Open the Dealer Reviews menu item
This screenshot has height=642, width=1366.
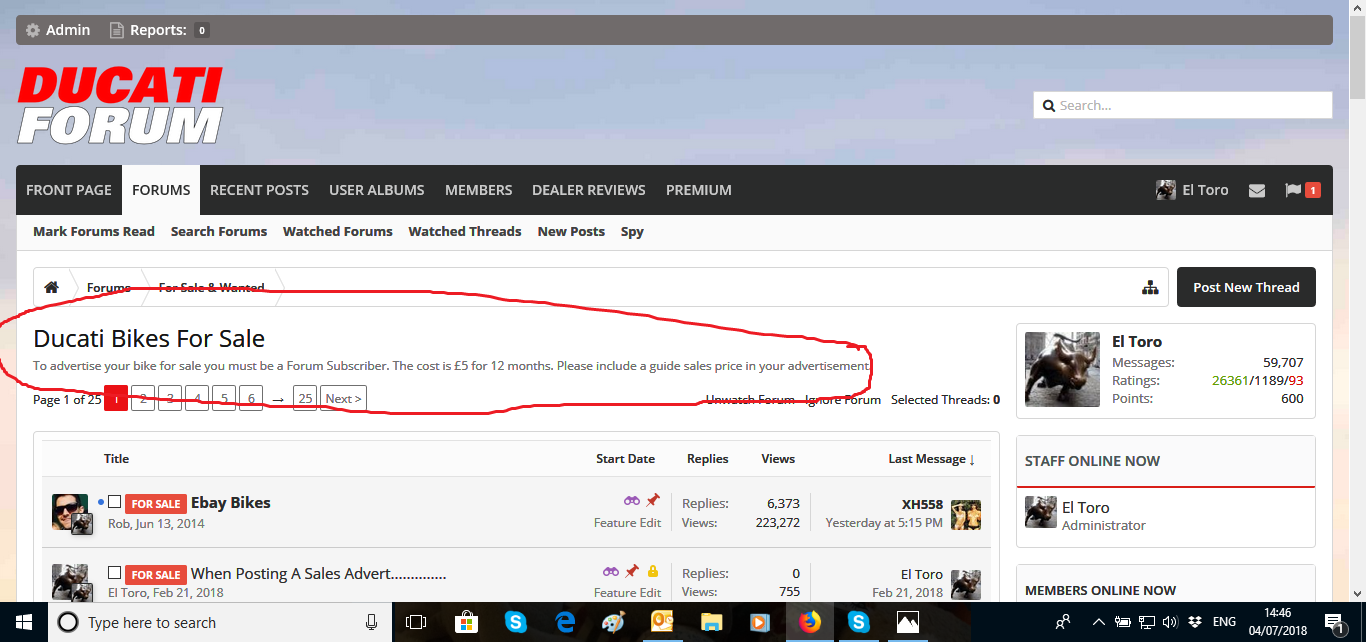[588, 190]
